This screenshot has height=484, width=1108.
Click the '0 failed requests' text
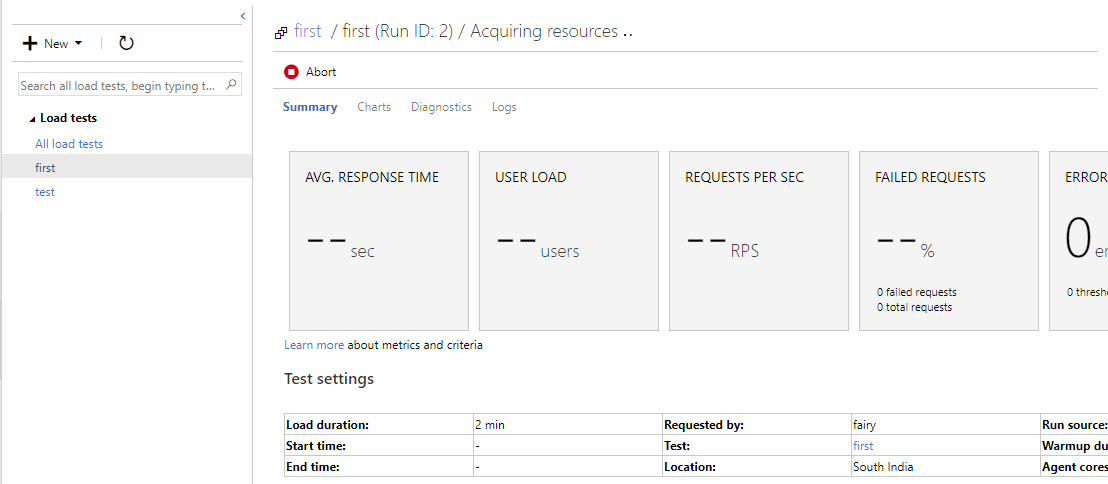click(x=917, y=292)
